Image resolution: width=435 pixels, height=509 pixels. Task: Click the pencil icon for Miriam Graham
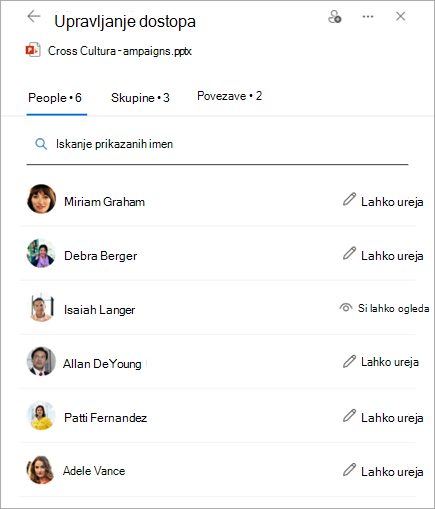[349, 199]
